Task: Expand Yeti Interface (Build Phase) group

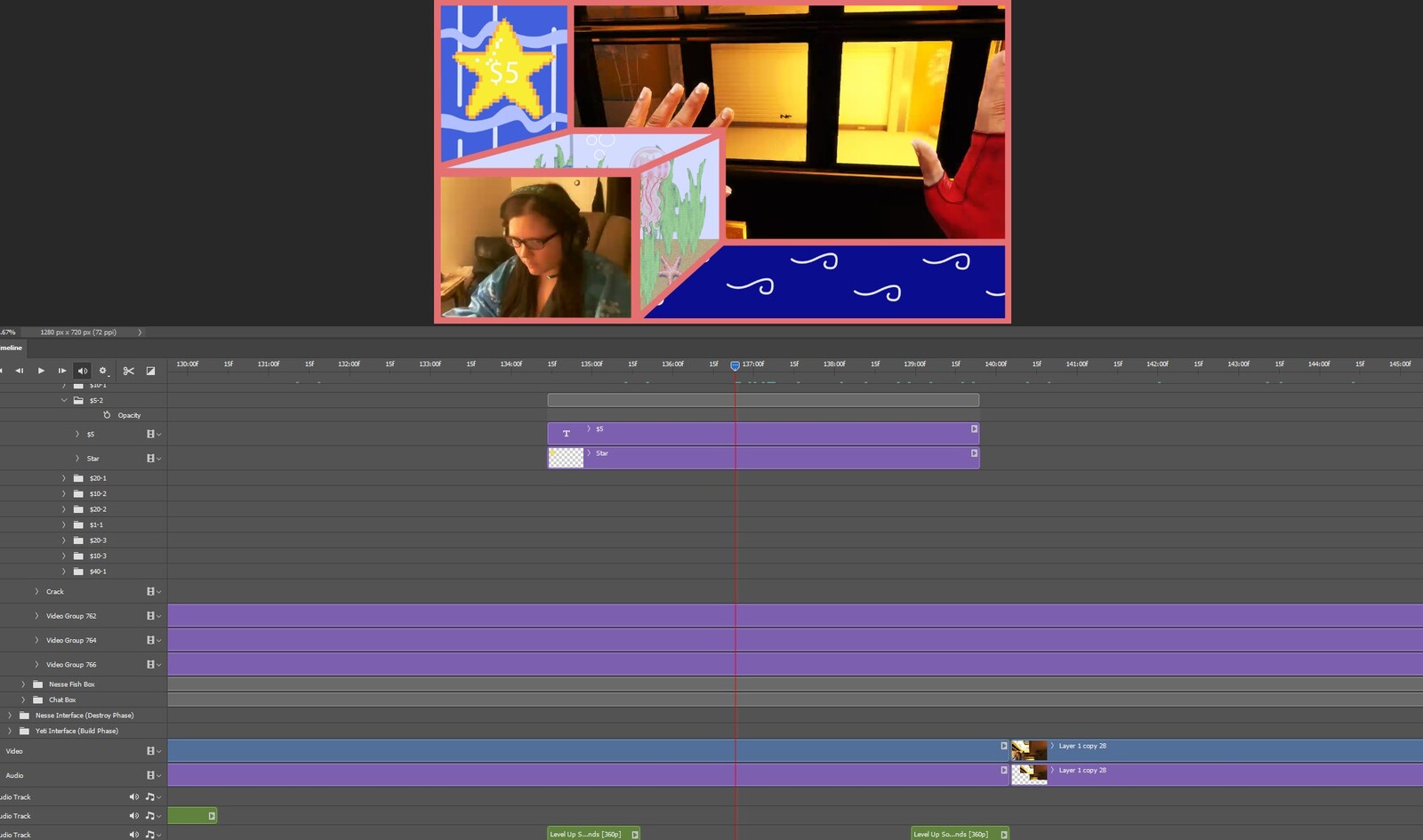Action: click(x=10, y=731)
